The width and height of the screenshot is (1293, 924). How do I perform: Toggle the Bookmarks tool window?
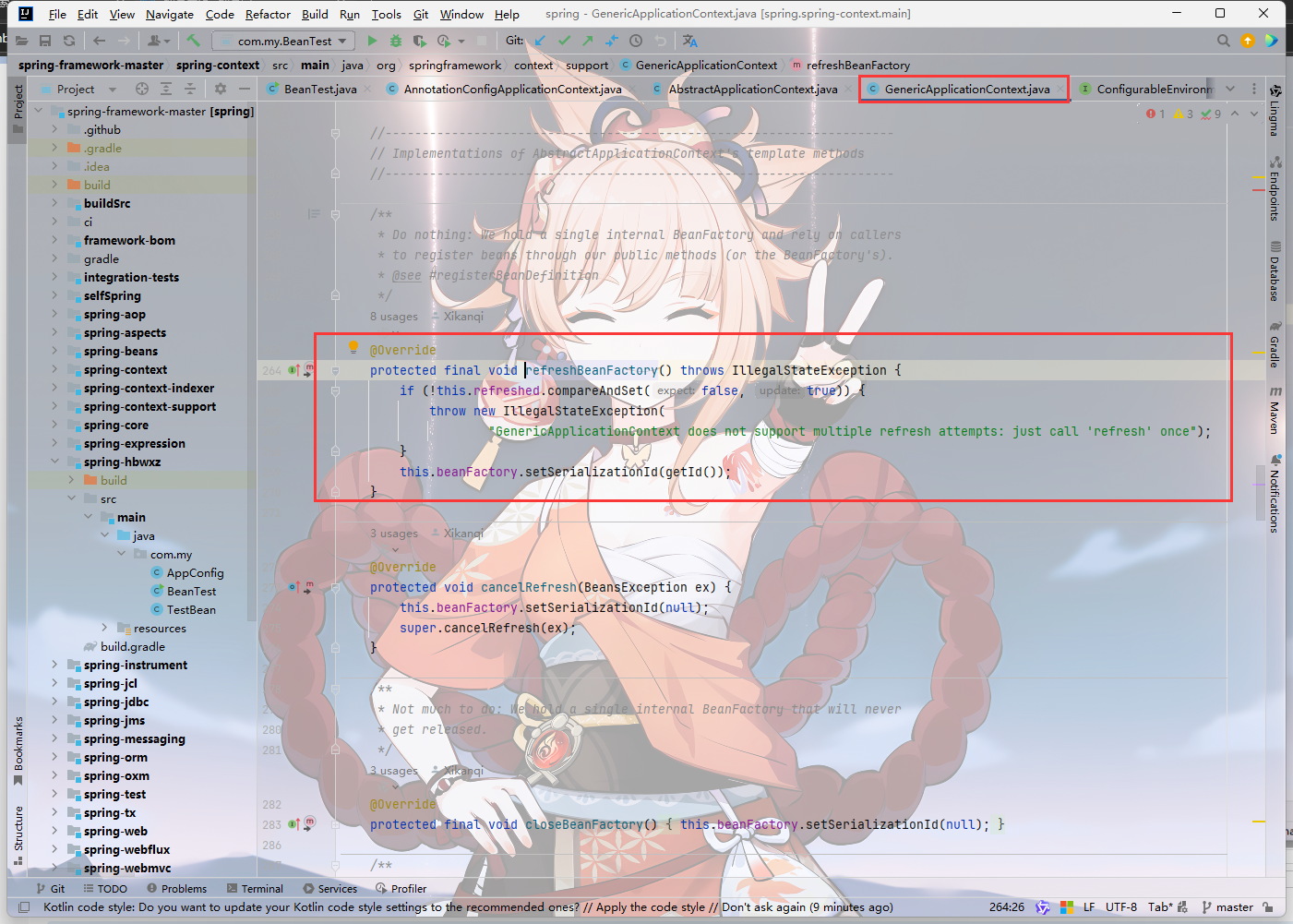[x=18, y=750]
